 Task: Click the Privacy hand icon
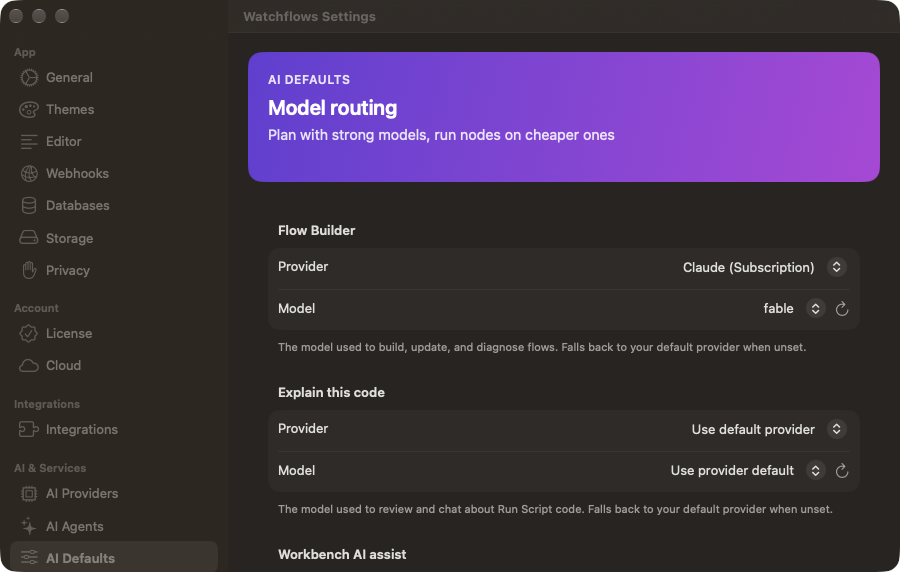pos(29,270)
